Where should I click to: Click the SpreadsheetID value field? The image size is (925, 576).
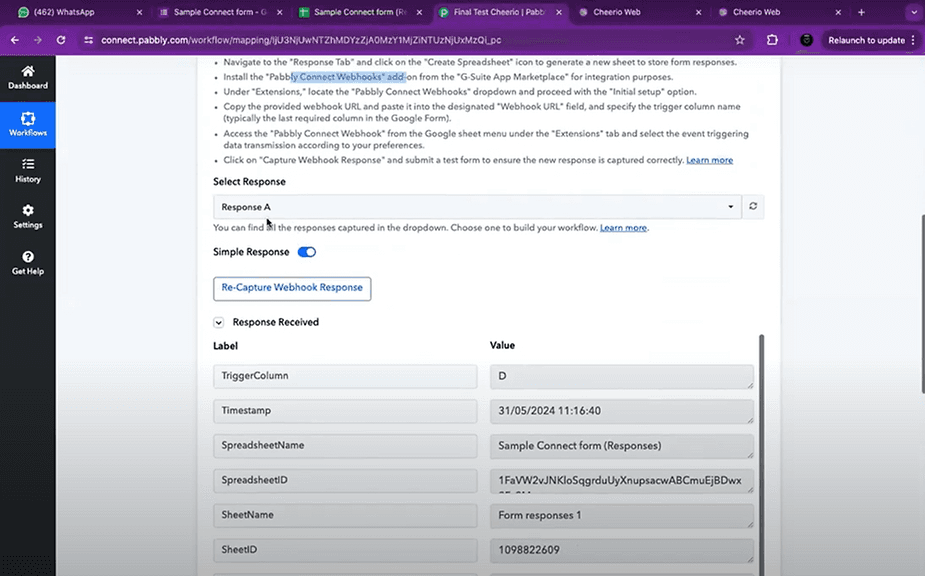pos(622,481)
